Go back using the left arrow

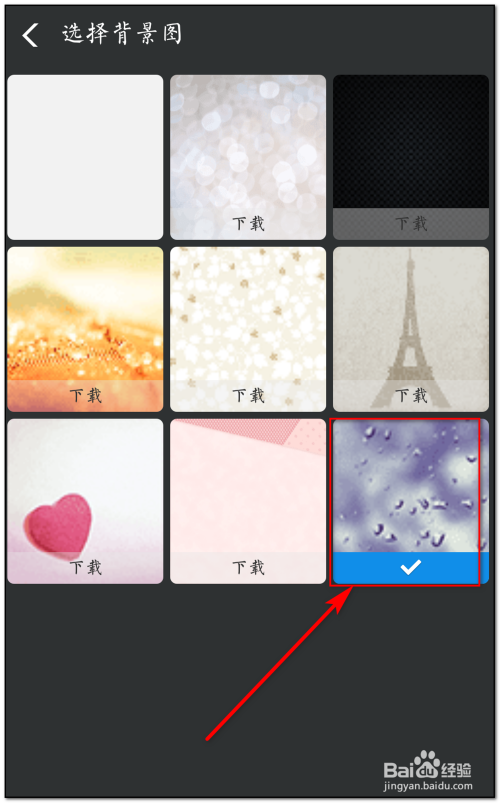click(x=30, y=35)
